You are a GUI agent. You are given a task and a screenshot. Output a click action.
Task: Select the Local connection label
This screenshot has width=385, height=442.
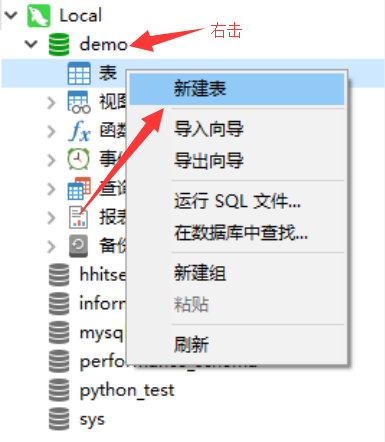(x=80, y=15)
